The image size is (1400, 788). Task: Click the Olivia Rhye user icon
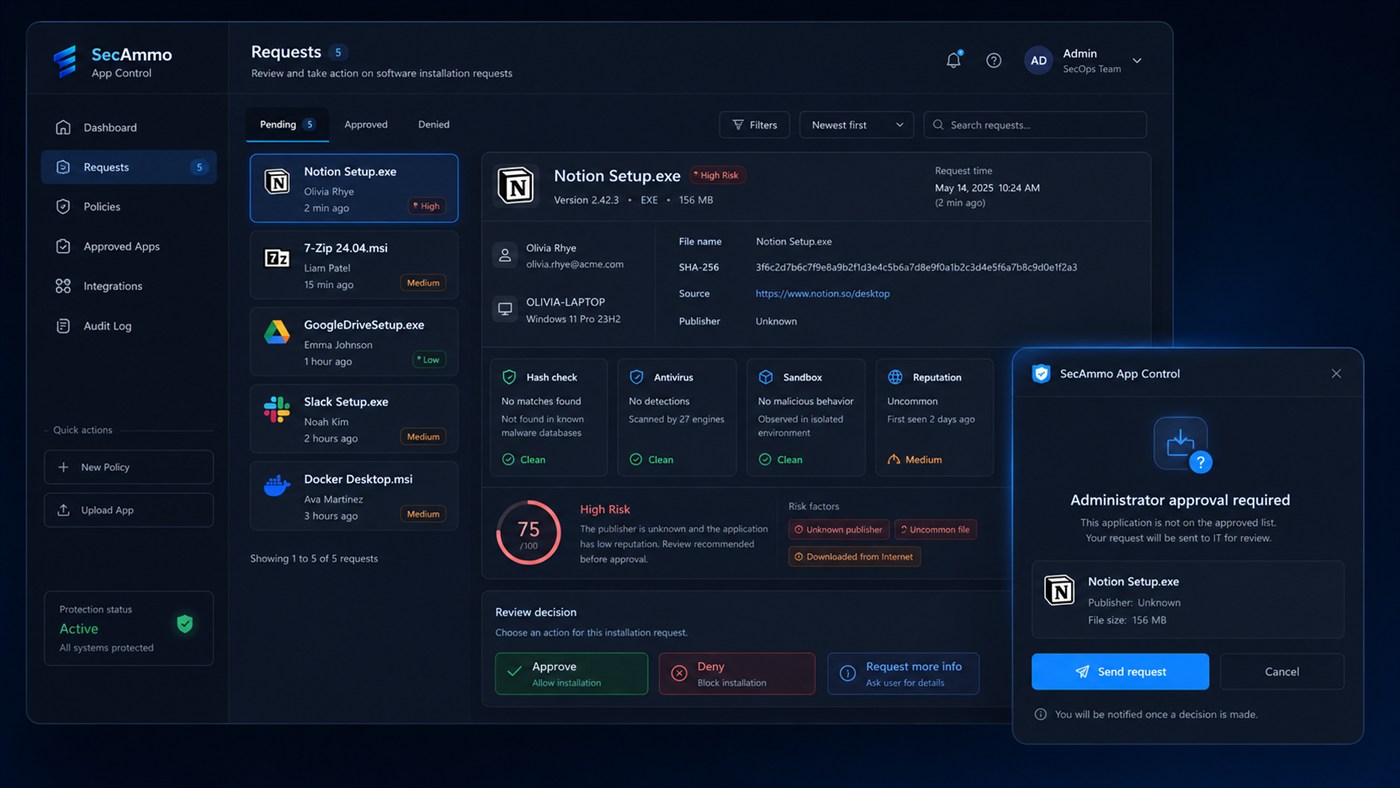505,255
